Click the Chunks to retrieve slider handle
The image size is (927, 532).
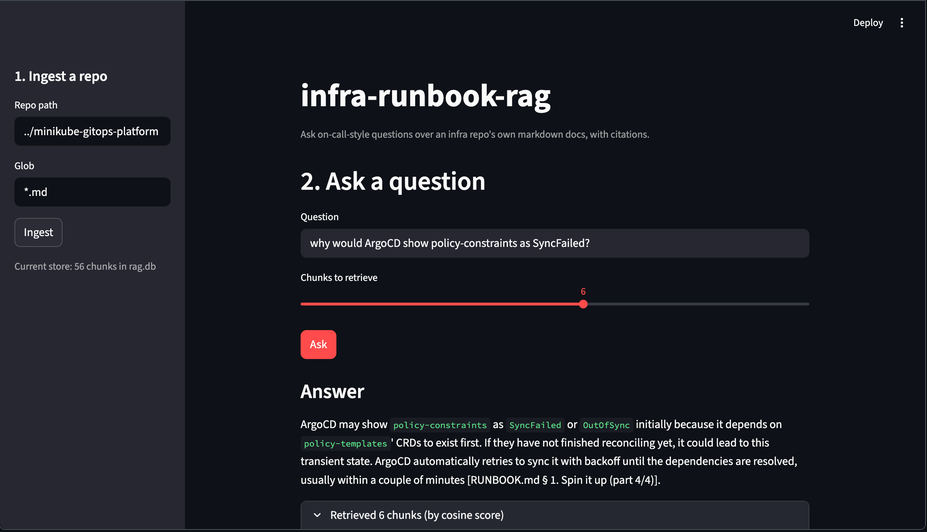tap(584, 304)
